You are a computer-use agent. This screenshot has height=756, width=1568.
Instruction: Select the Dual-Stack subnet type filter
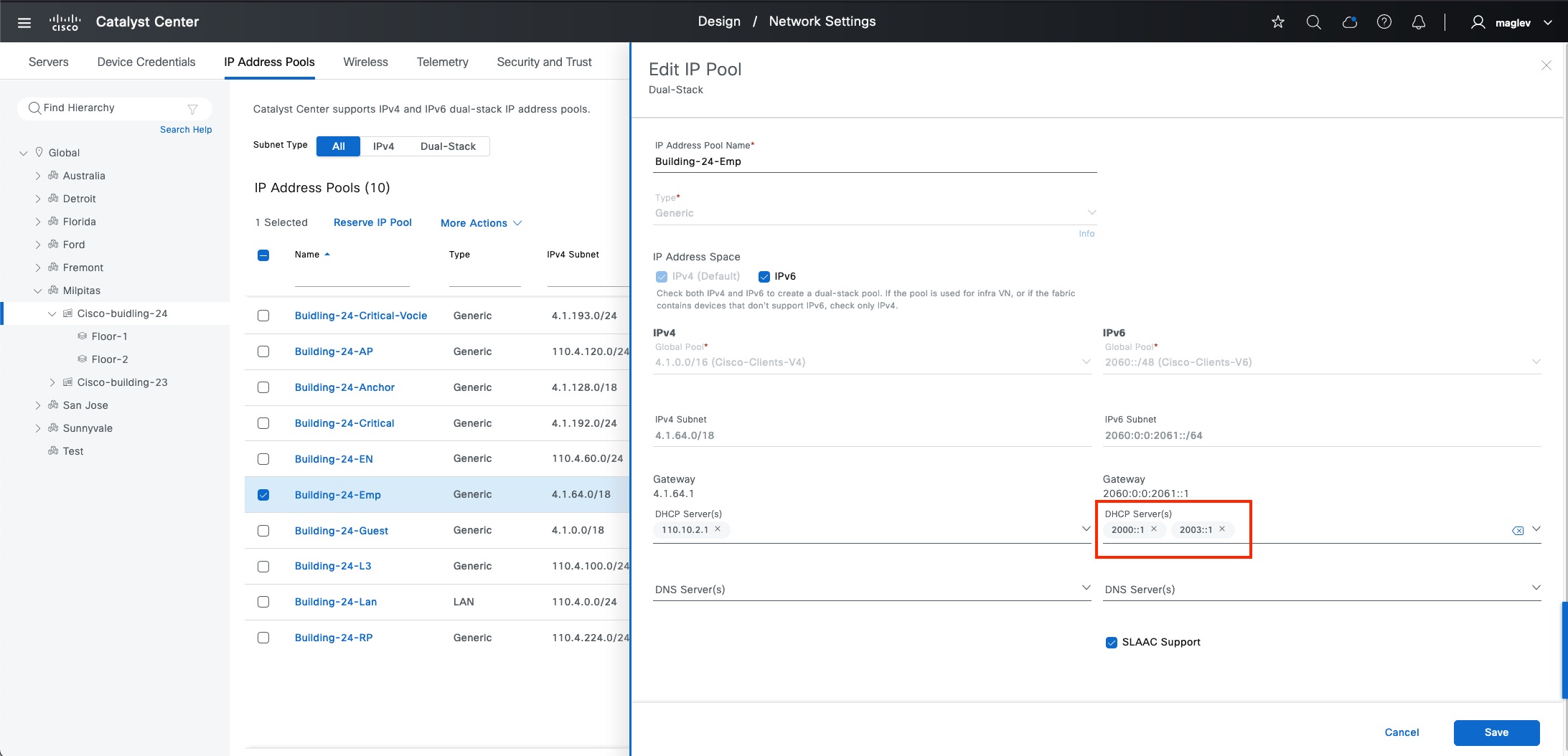tap(448, 146)
